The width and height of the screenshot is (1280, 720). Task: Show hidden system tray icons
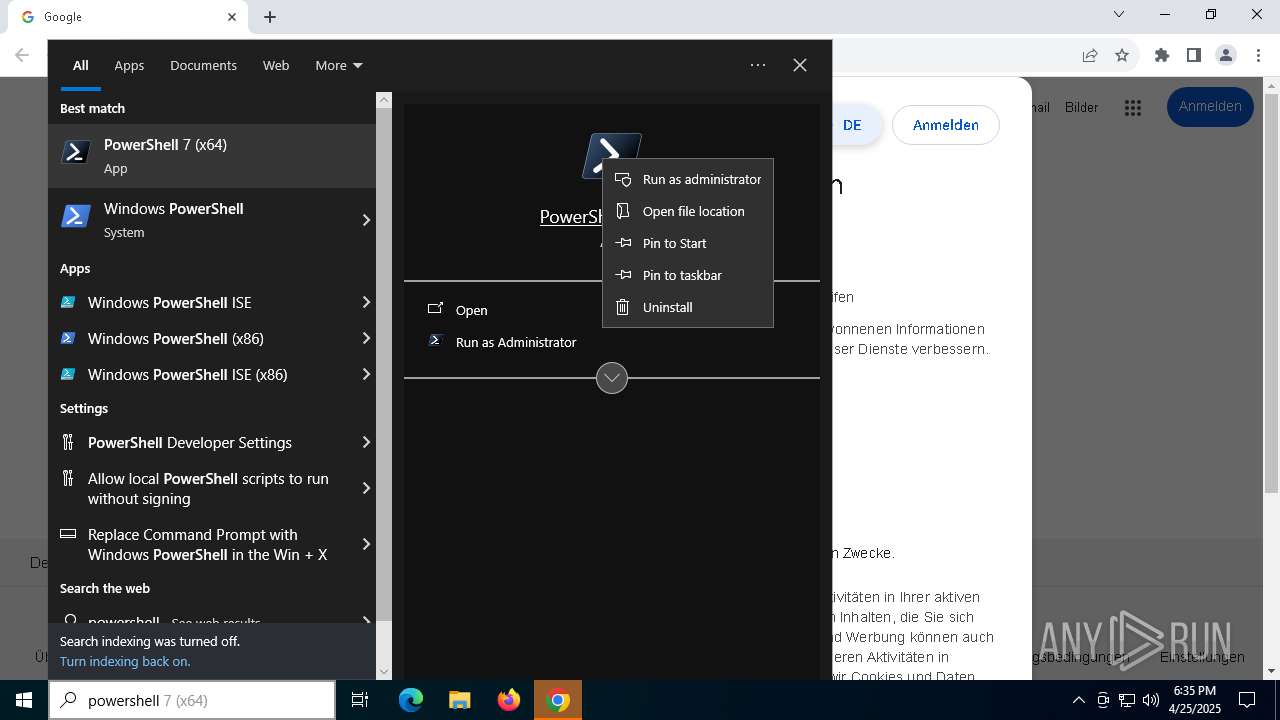1078,700
